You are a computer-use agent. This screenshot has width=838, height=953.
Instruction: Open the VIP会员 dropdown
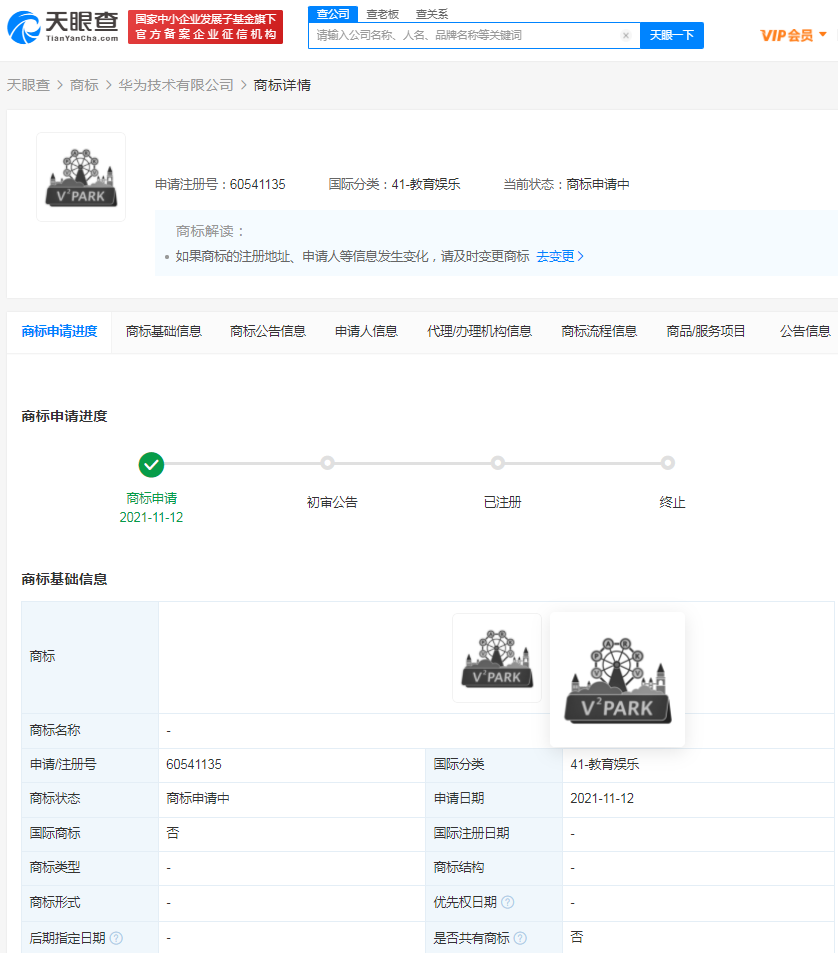tap(794, 36)
